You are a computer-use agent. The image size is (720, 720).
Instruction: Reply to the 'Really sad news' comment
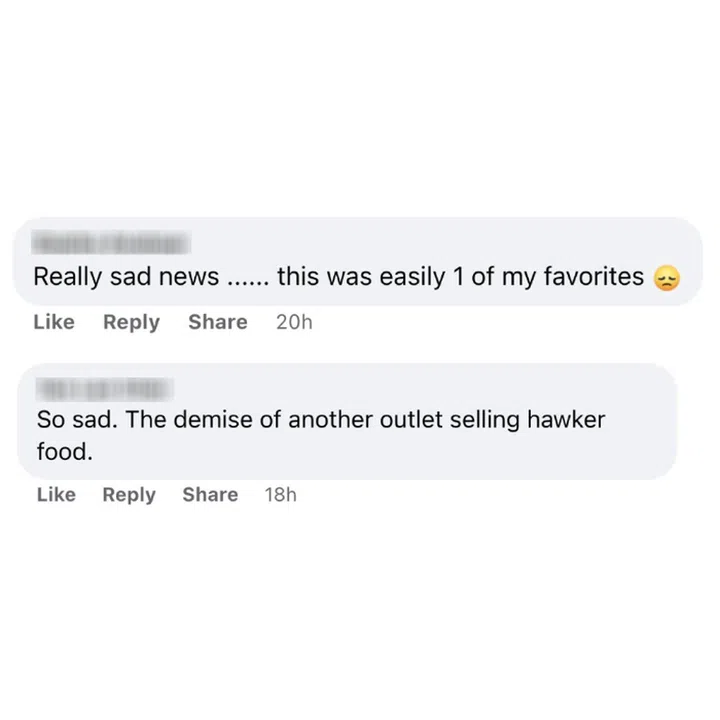pyautogui.click(x=131, y=322)
